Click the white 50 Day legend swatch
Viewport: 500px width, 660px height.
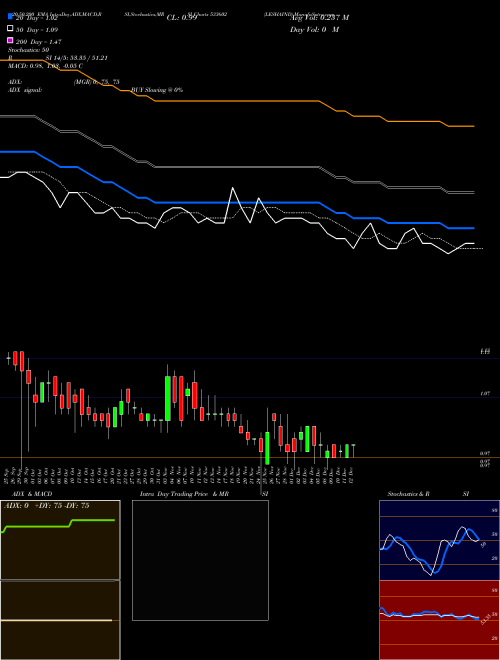10,28
